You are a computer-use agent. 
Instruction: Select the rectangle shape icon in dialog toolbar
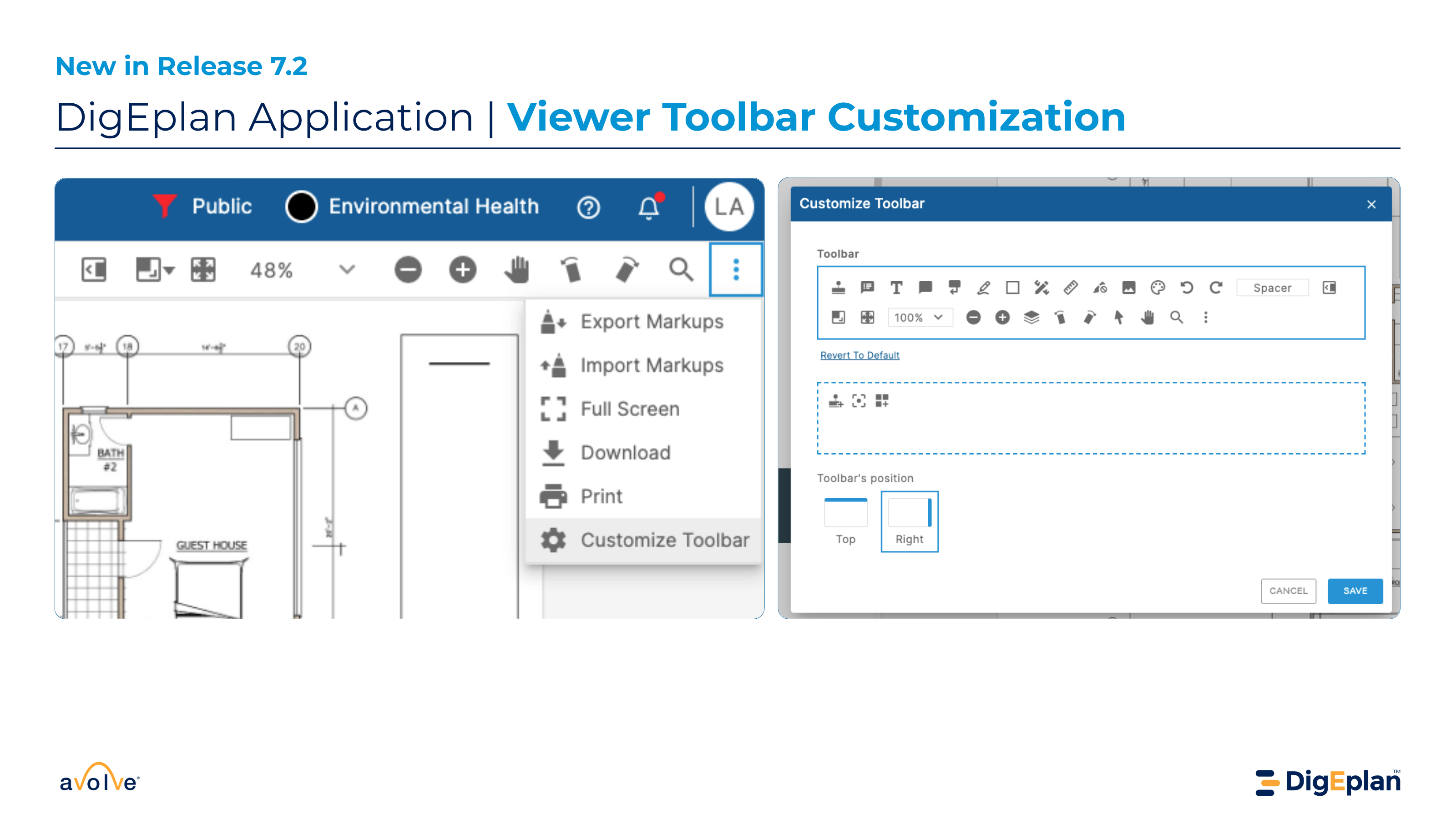click(x=1012, y=288)
